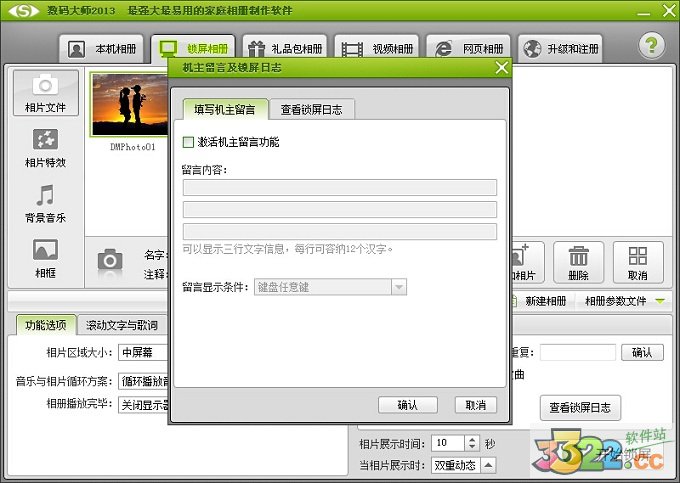Viewport: 680px width, 483px height.
Task: Click the password repeat input field
Action: (578, 352)
